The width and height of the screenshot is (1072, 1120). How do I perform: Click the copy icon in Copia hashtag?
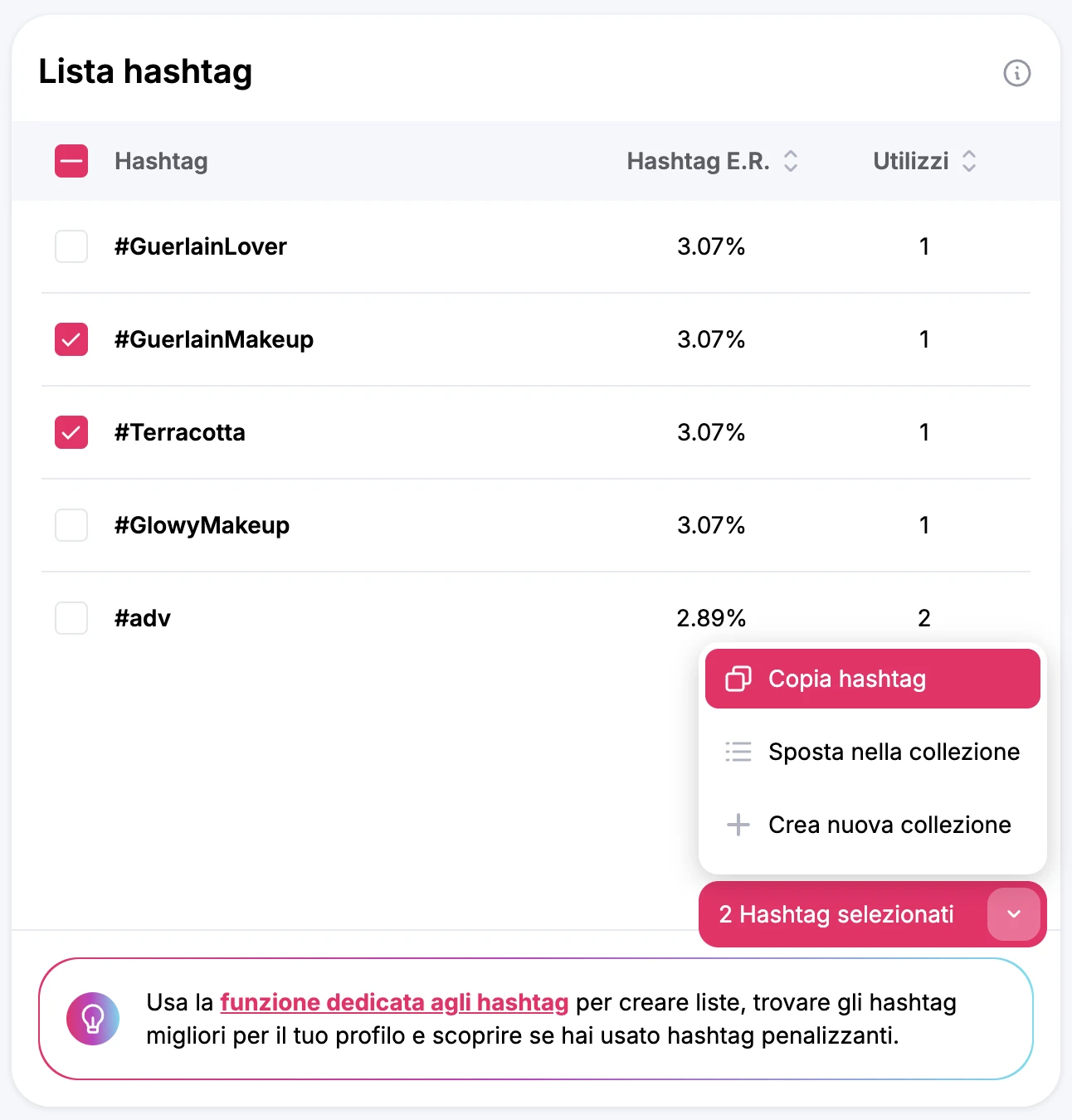click(738, 679)
